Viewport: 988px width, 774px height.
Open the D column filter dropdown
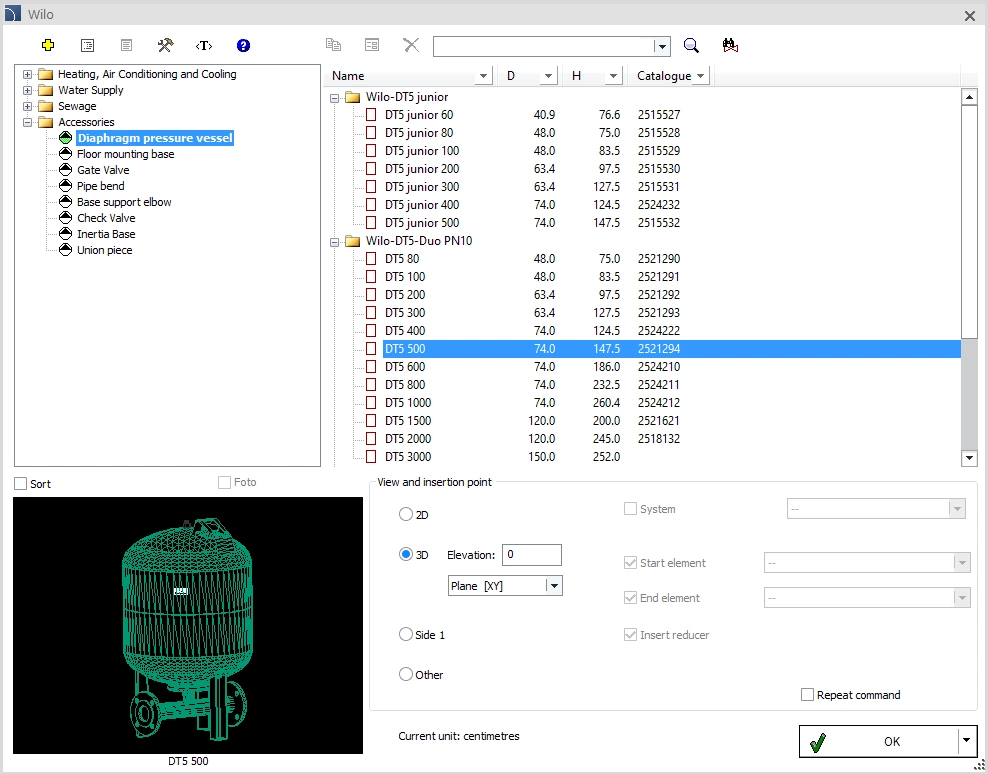tap(548, 76)
